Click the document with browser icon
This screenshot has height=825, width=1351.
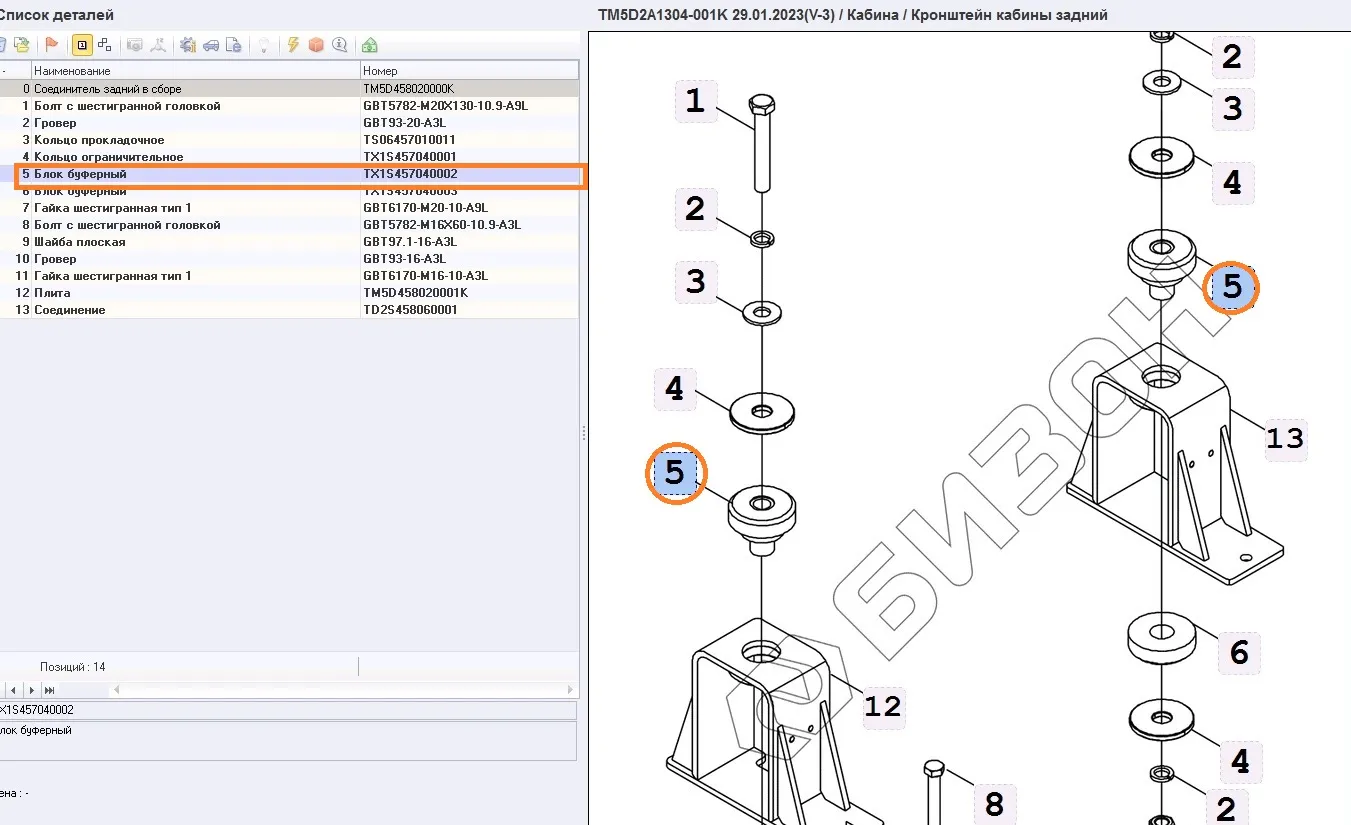233,45
